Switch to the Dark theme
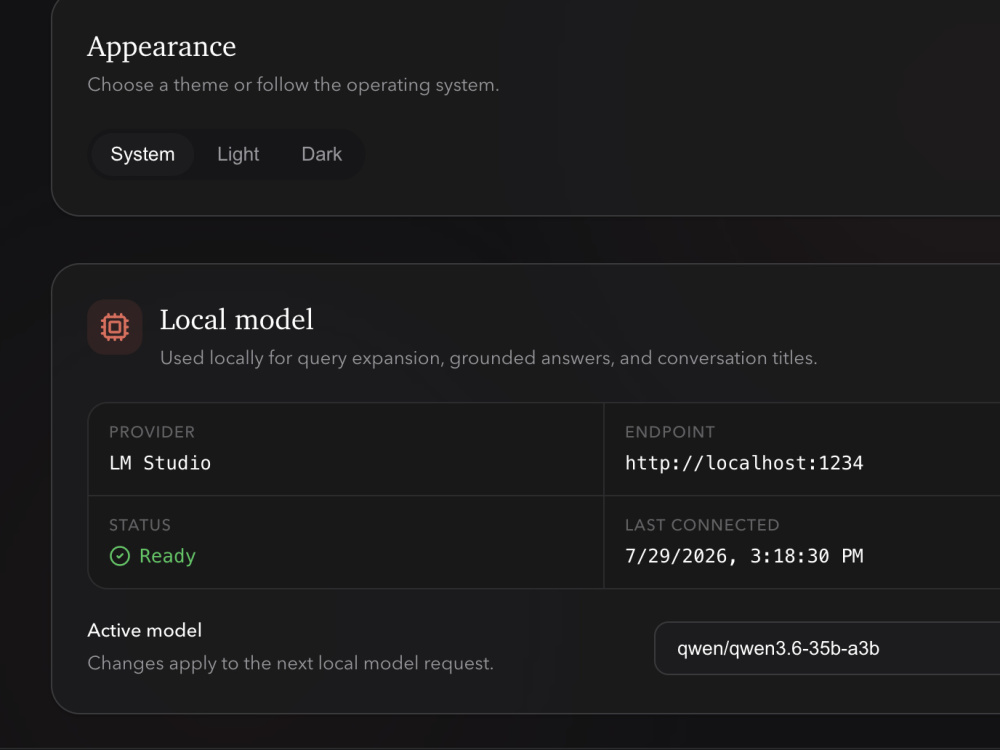This screenshot has width=1000, height=750. pyautogui.click(x=321, y=154)
